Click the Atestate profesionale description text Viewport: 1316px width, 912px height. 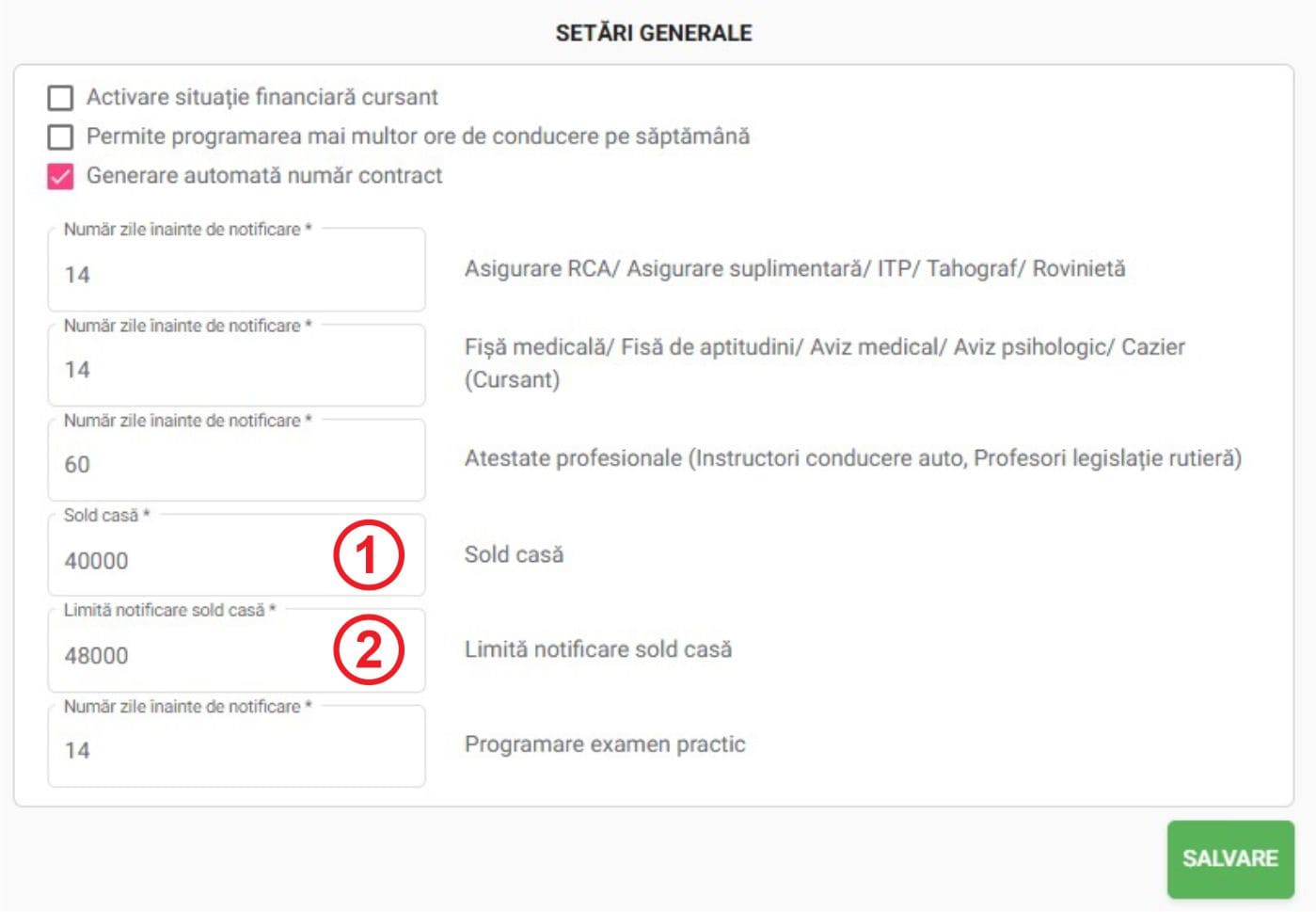coord(853,458)
